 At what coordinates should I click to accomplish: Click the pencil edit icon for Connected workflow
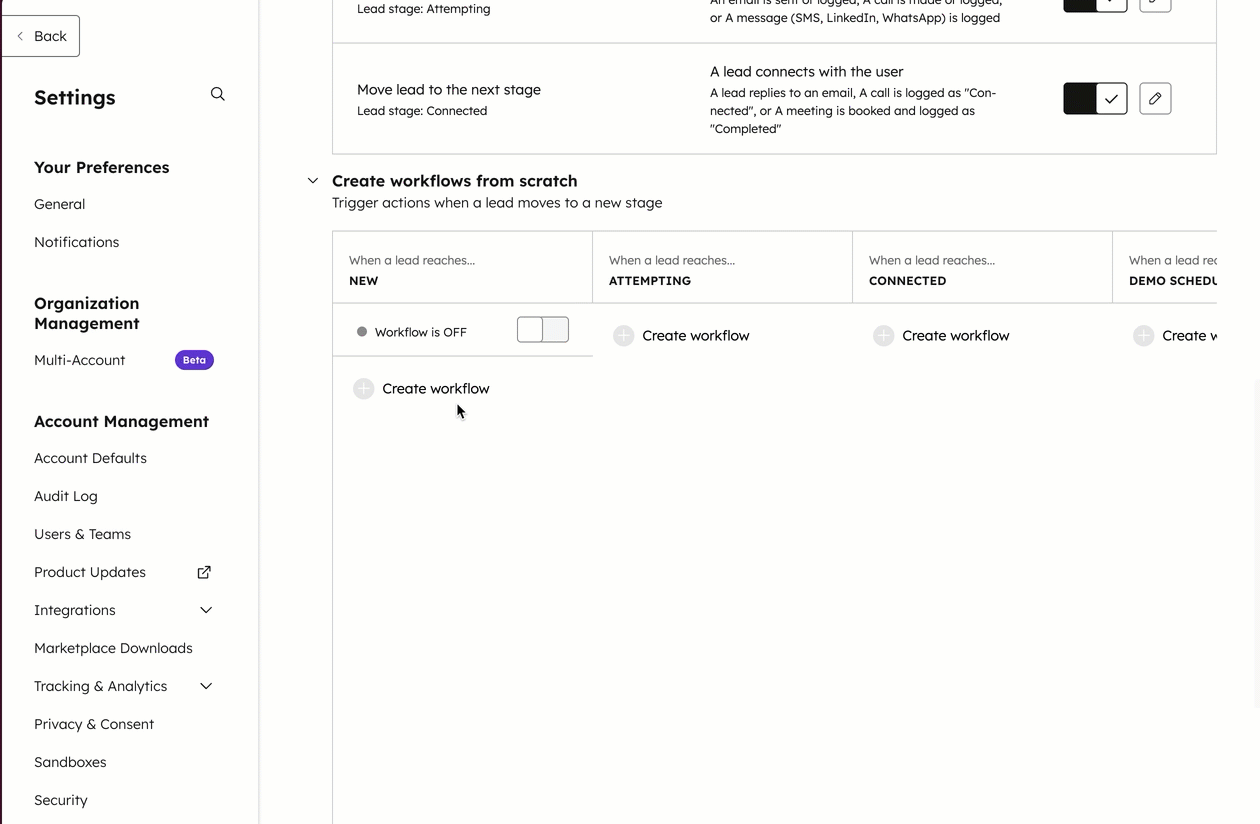click(x=1155, y=98)
